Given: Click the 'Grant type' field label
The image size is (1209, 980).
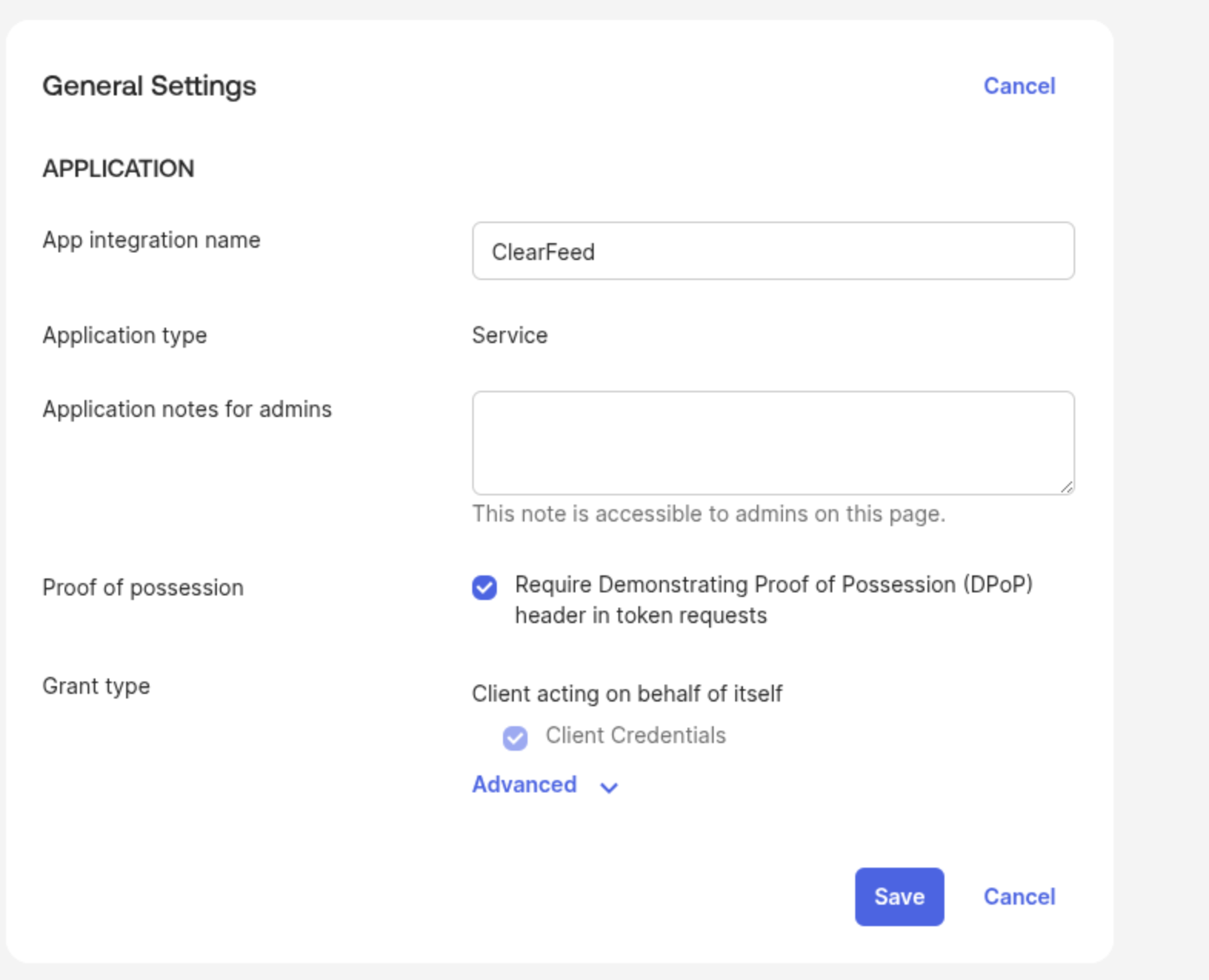Looking at the screenshot, I should 96,686.
